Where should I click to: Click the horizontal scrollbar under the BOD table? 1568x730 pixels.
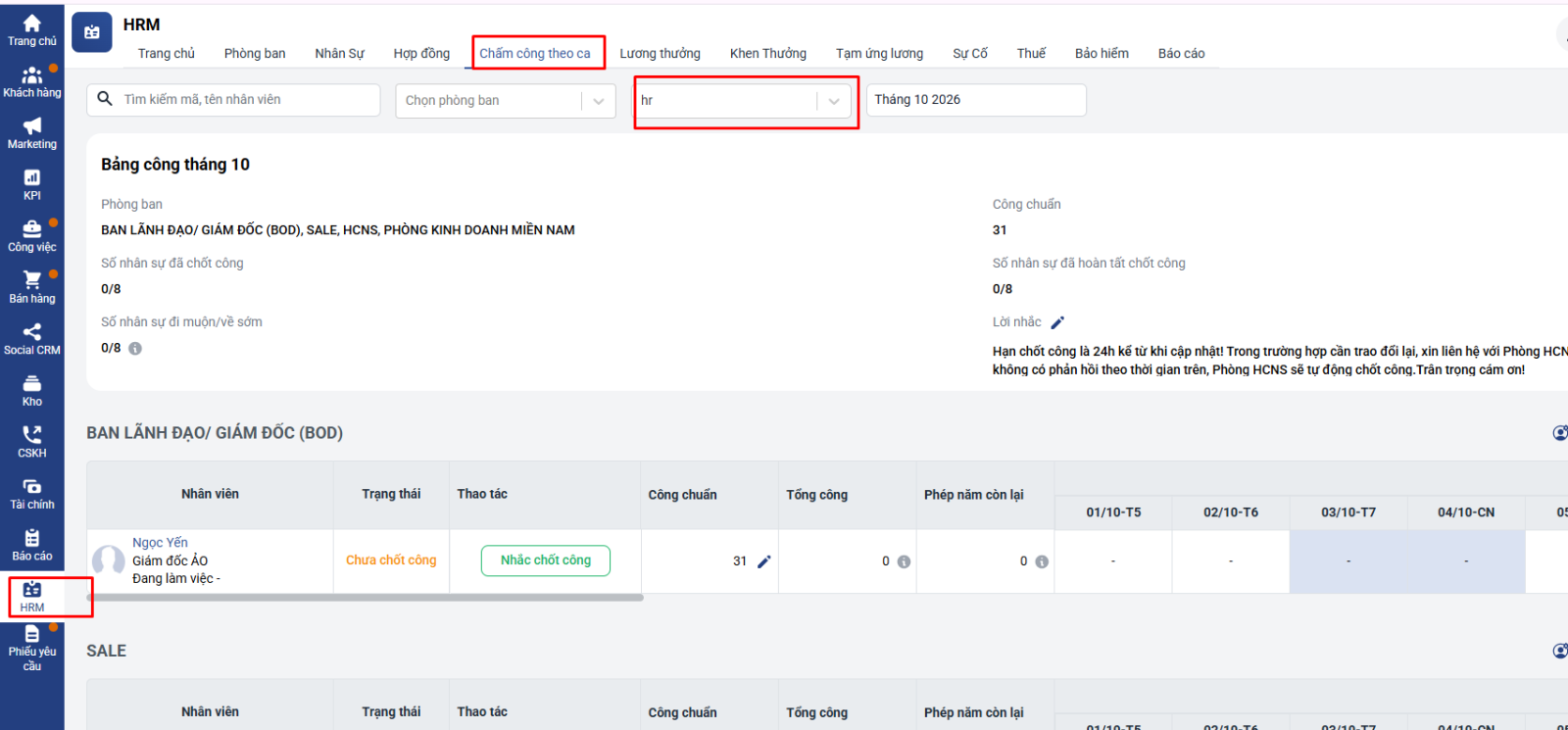366,597
